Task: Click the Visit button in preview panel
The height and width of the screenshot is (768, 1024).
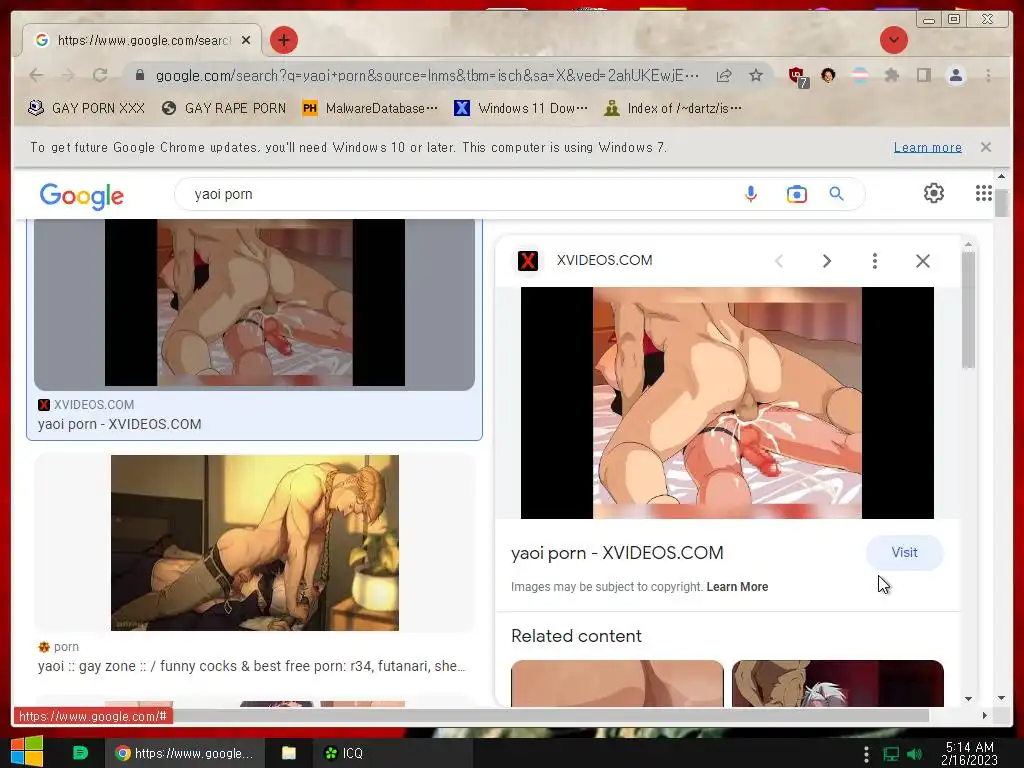Action: point(904,552)
